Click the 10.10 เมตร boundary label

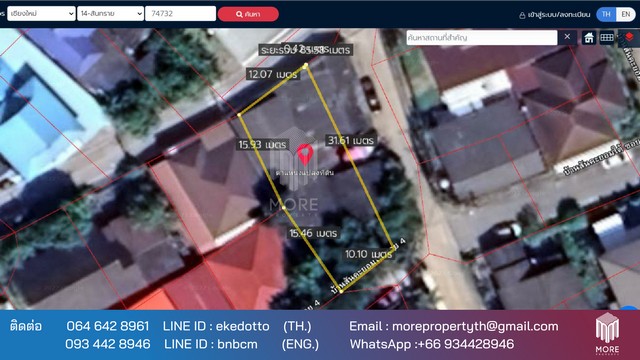click(369, 254)
